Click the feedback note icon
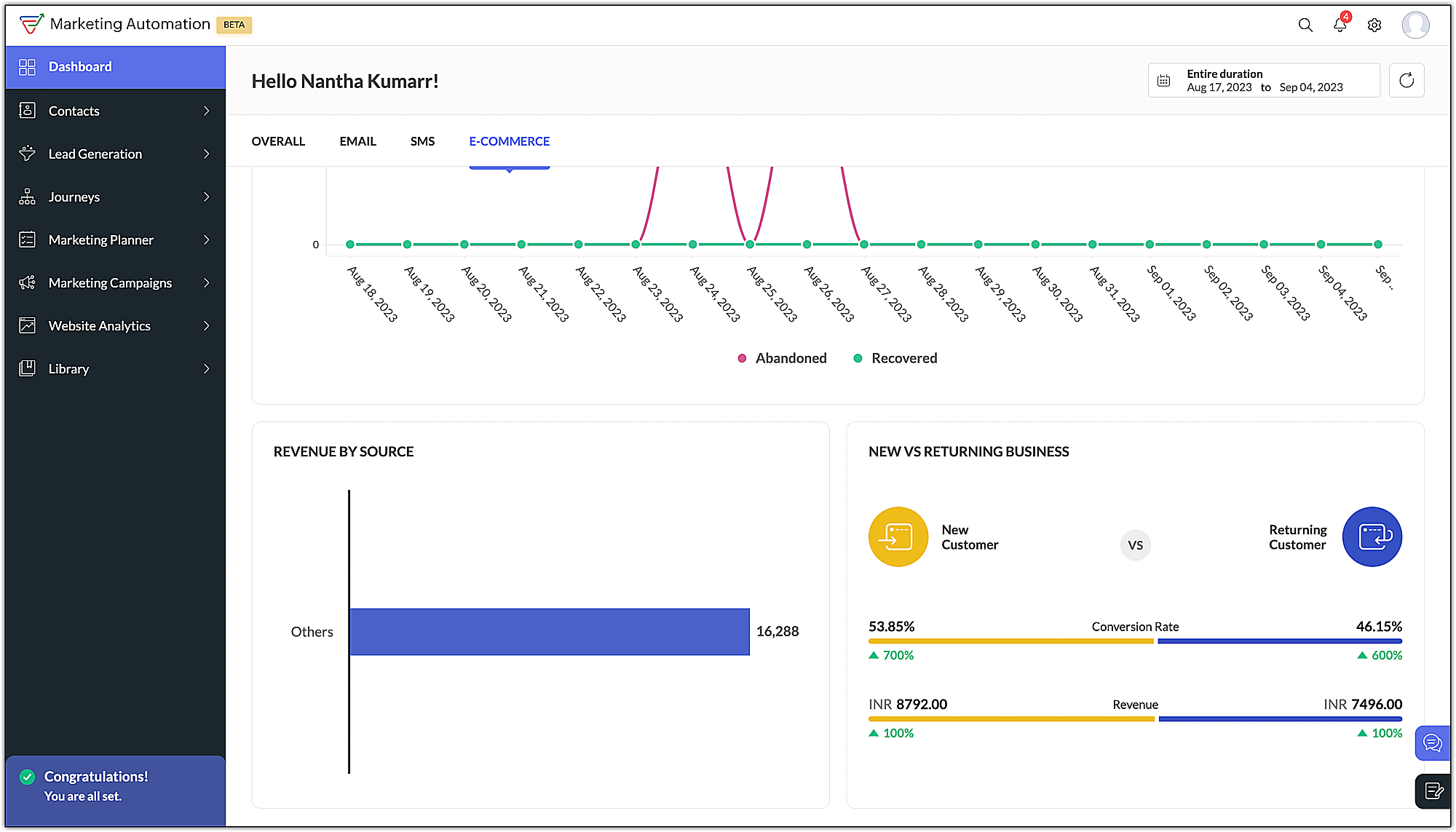The width and height of the screenshot is (1456, 832). 1433,791
